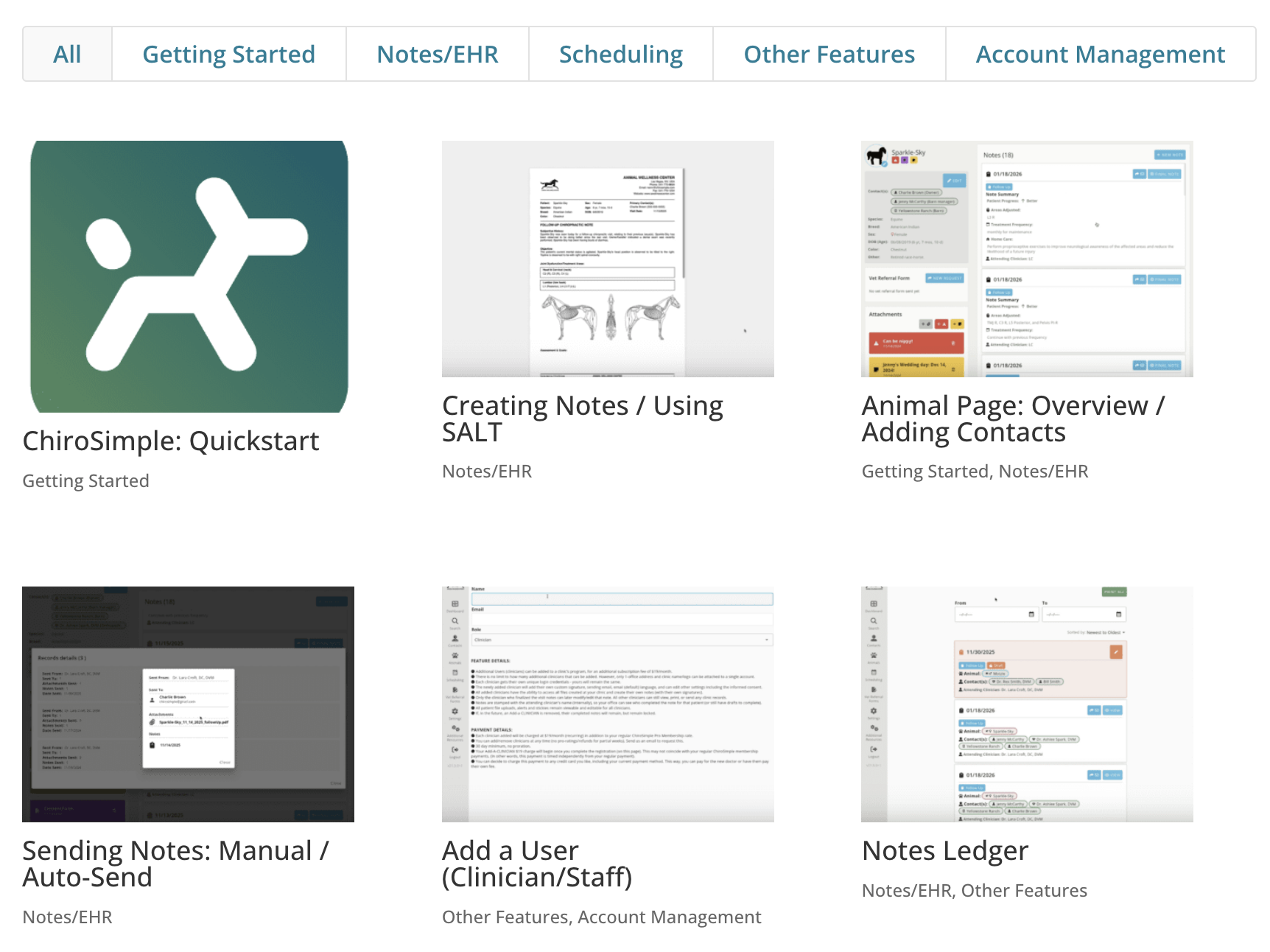
Task: Open the Notes Ledger title link
Action: [x=944, y=851]
